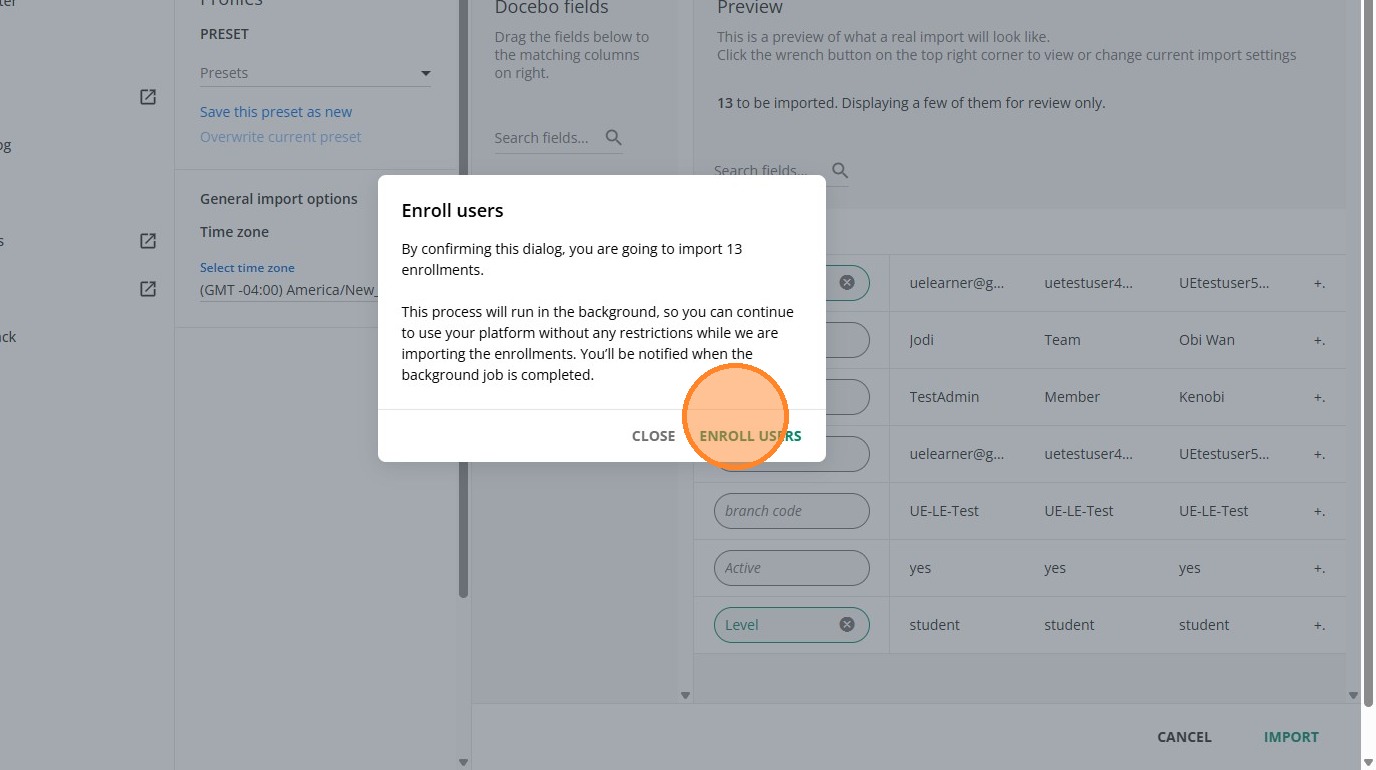Confirm with ENROLL USERS button
The height and width of the screenshot is (770, 1376).
pyautogui.click(x=750, y=436)
